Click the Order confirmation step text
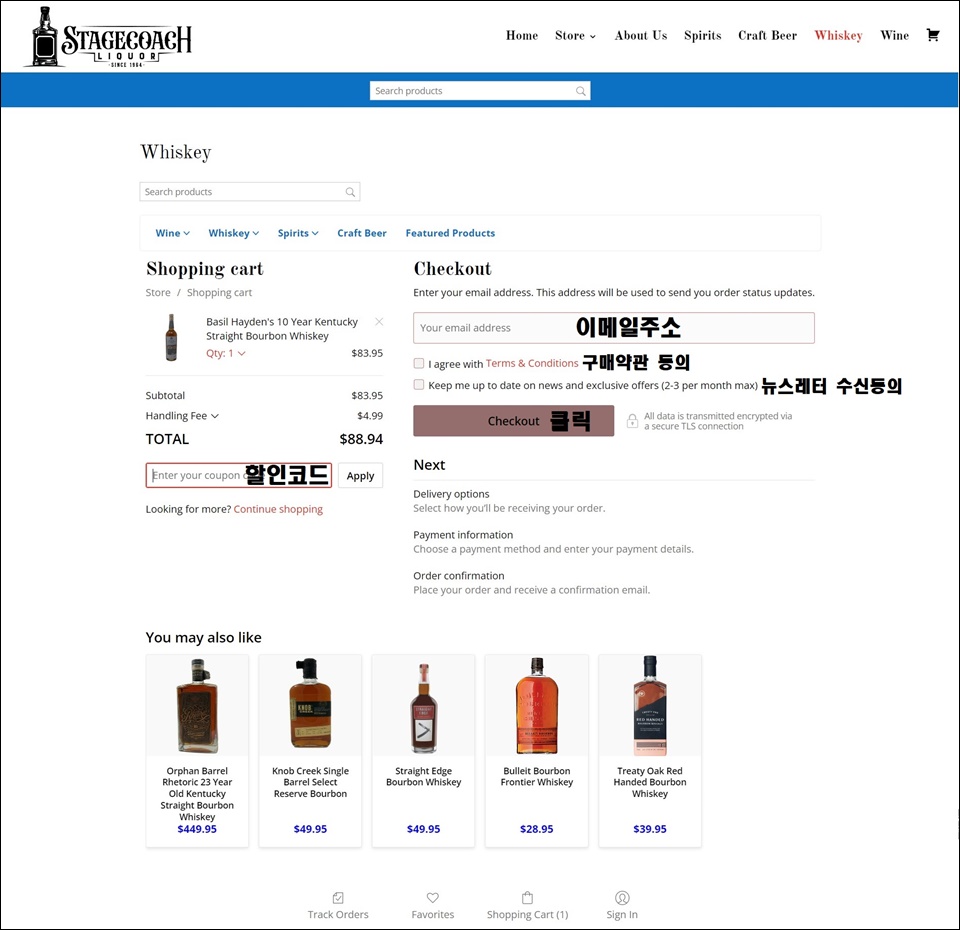Screen dimensions: 960x930 [x=459, y=576]
